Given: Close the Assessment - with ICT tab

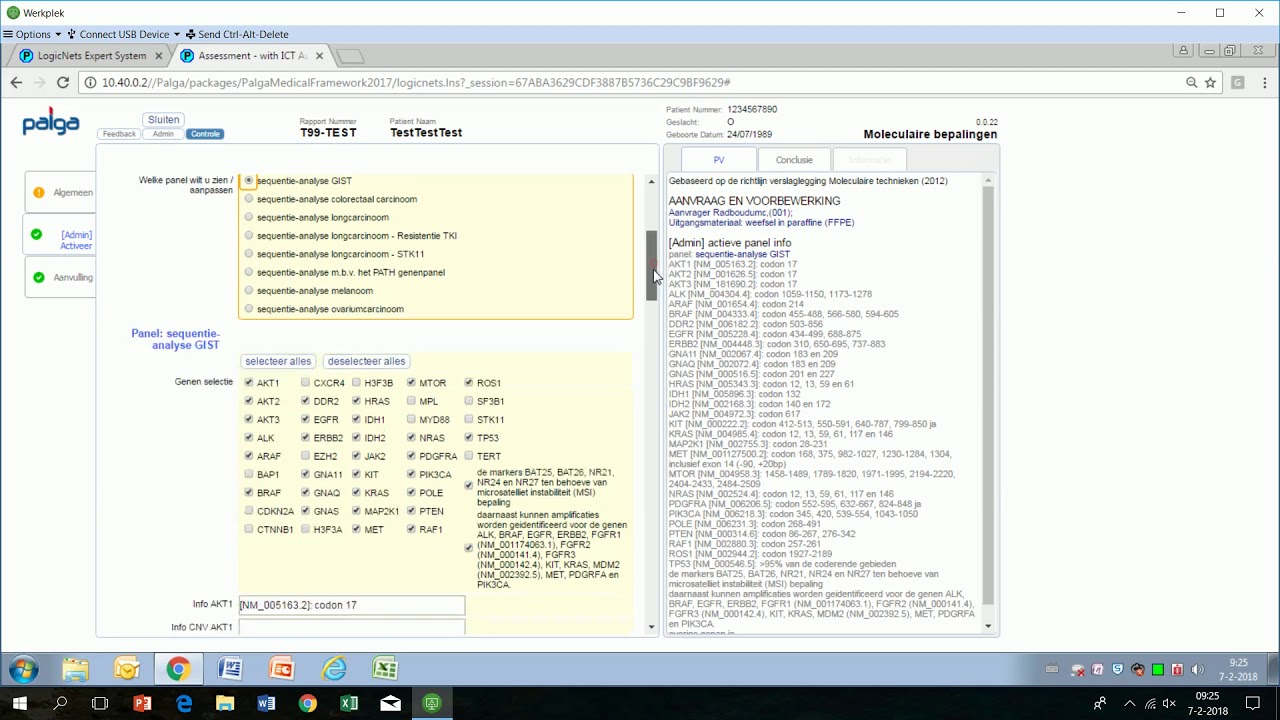Looking at the screenshot, I should click(x=318, y=56).
